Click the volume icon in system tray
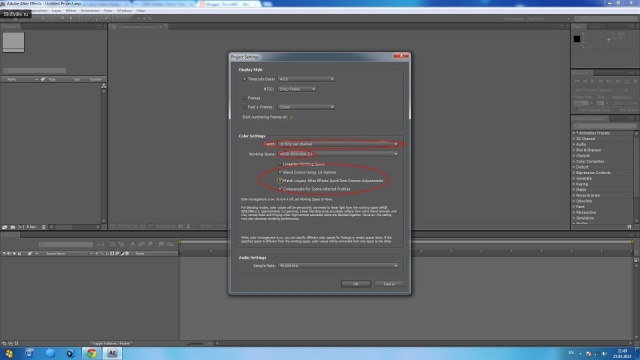The image size is (640, 360). pos(604,354)
